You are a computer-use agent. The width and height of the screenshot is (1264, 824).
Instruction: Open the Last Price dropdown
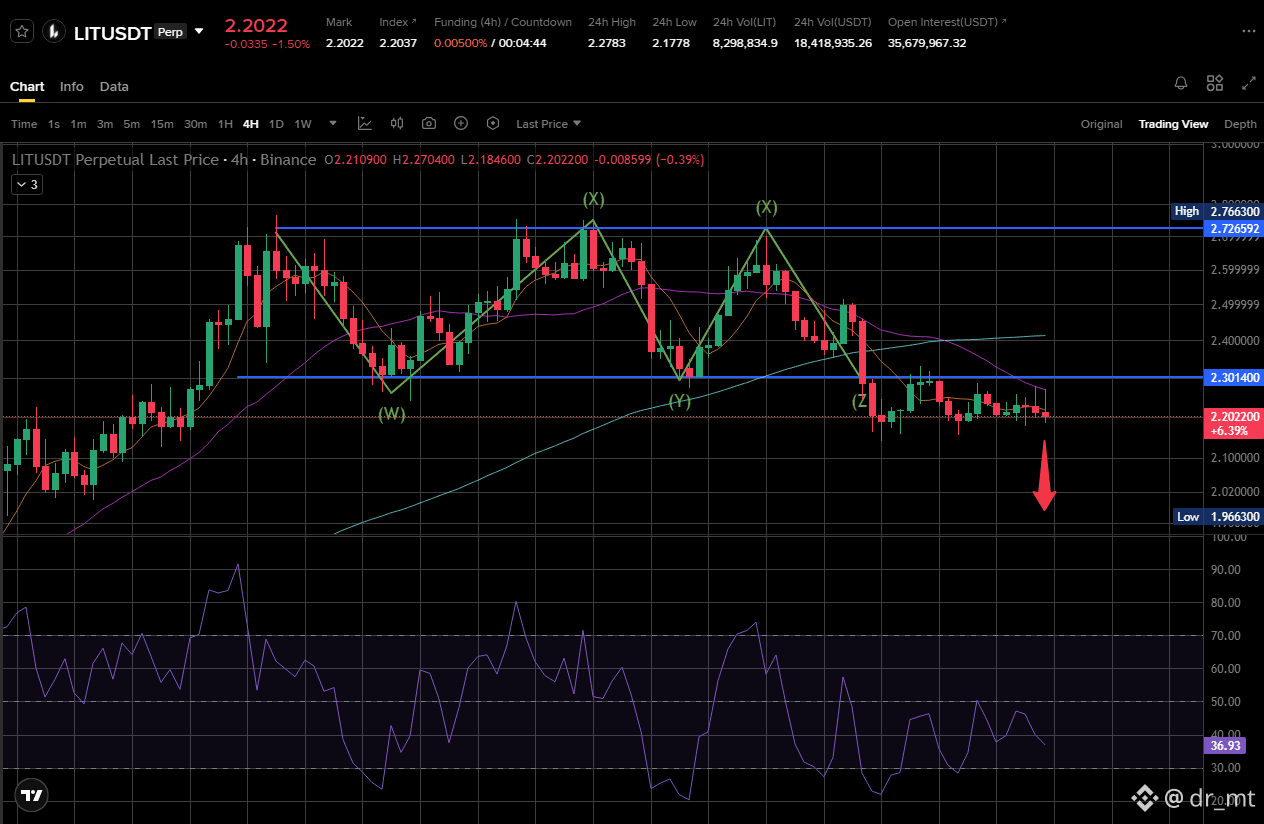[548, 124]
